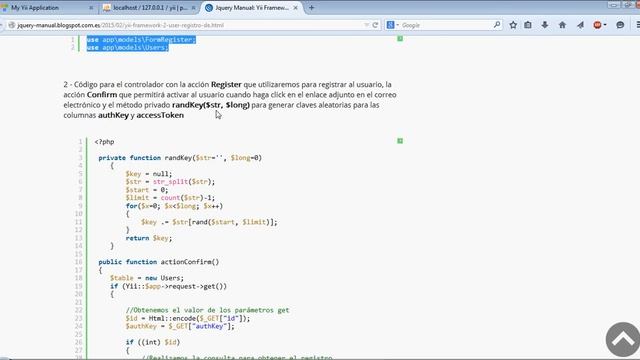Viewport: 640px width, 360px height.
Task: Close the My Yii Application tab
Action: click(x=91, y=8)
